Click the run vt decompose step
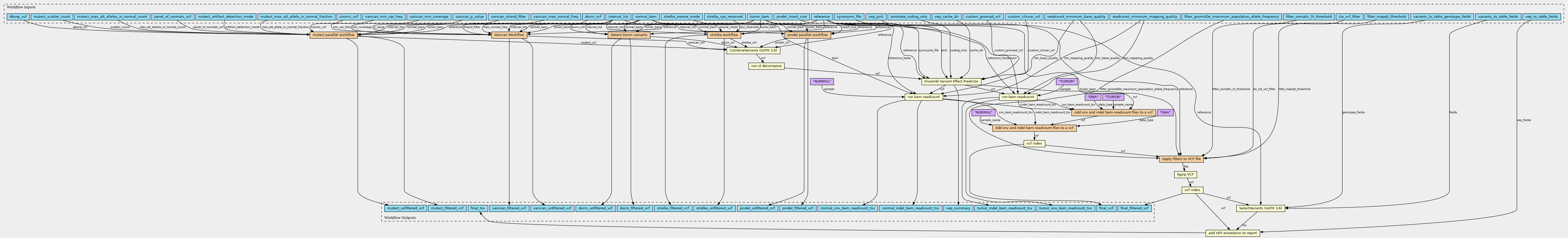The image size is (1568, 238). coord(766,66)
